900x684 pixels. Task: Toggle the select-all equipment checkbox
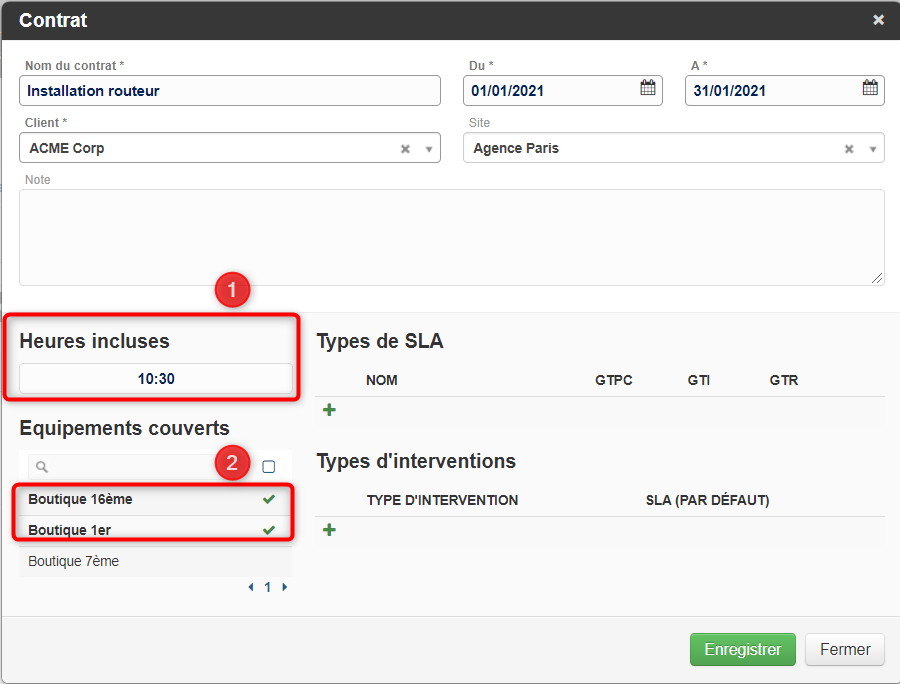tap(269, 467)
